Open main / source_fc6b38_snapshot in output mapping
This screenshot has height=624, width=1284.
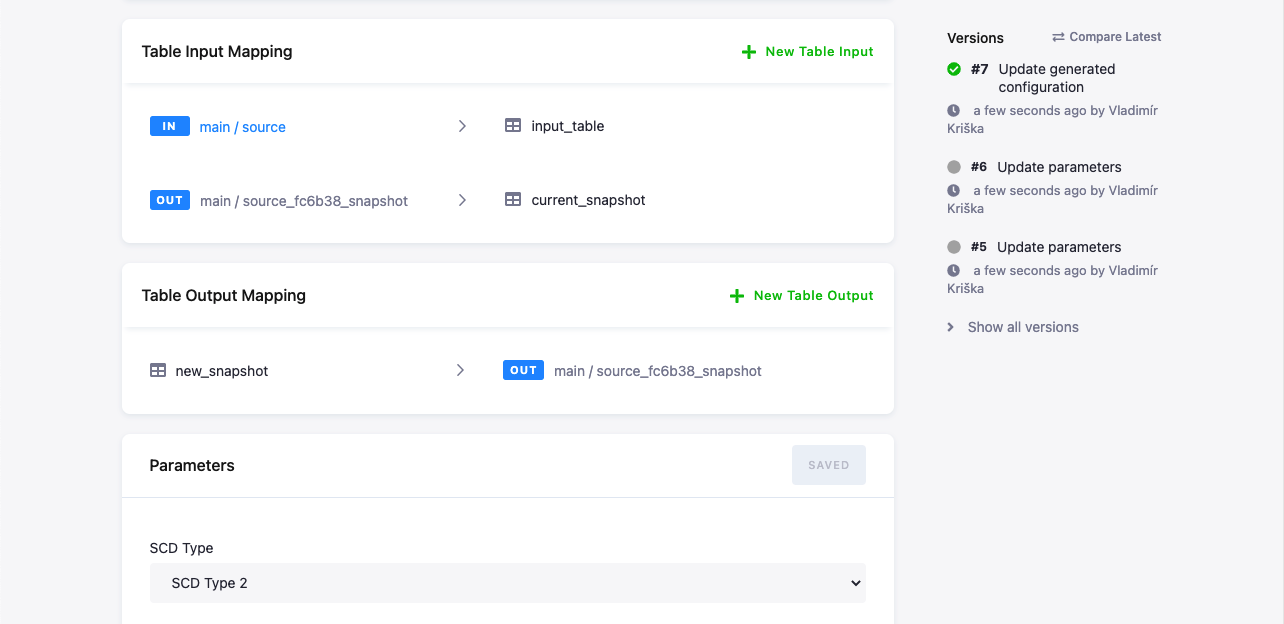click(658, 371)
